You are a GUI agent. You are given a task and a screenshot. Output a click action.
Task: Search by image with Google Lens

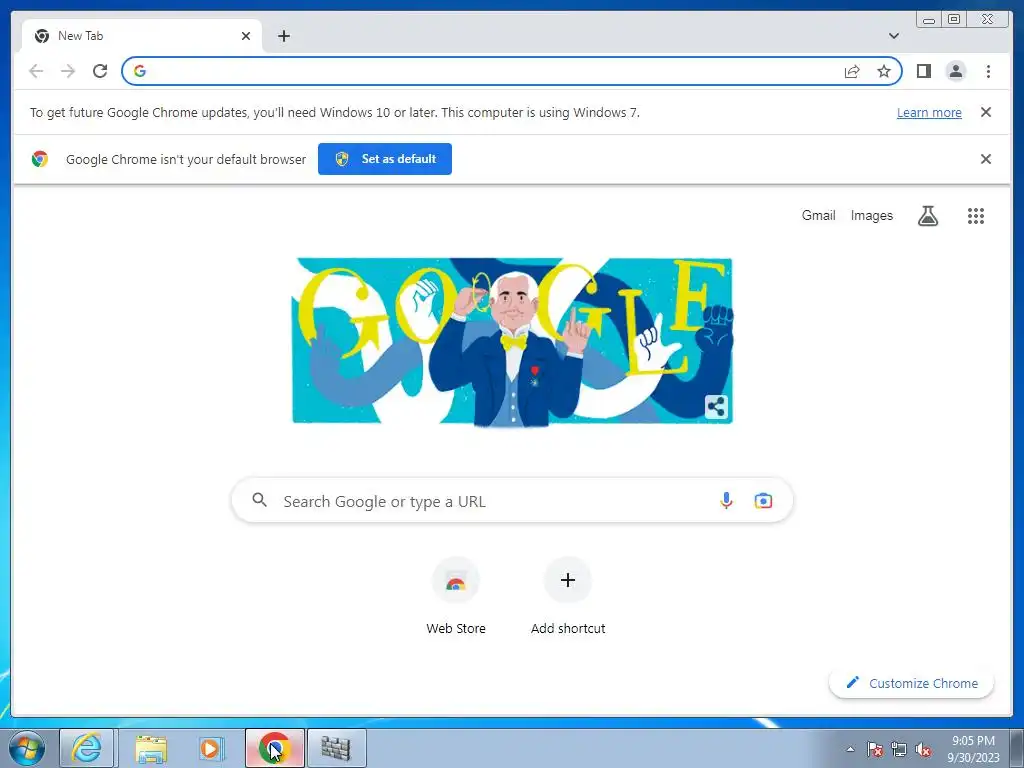763,501
